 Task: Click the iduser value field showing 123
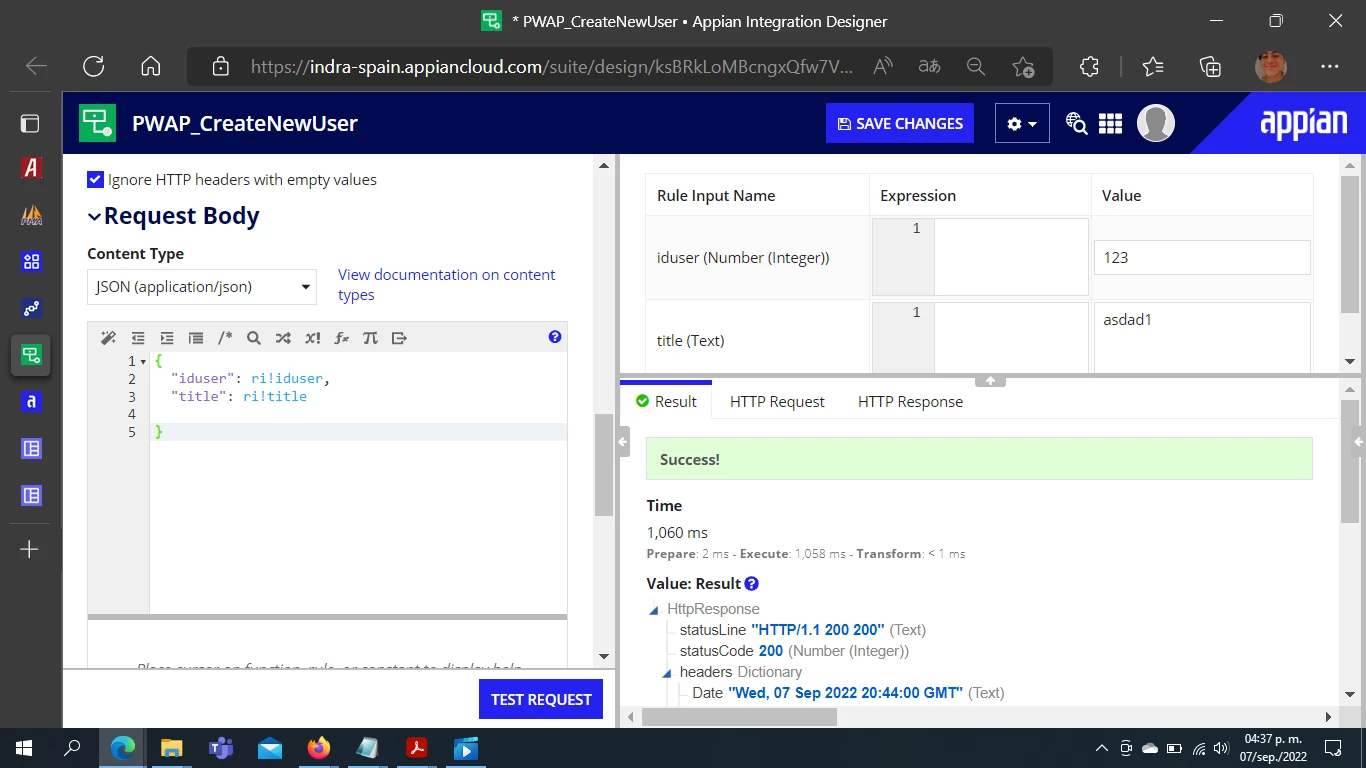(x=1202, y=257)
